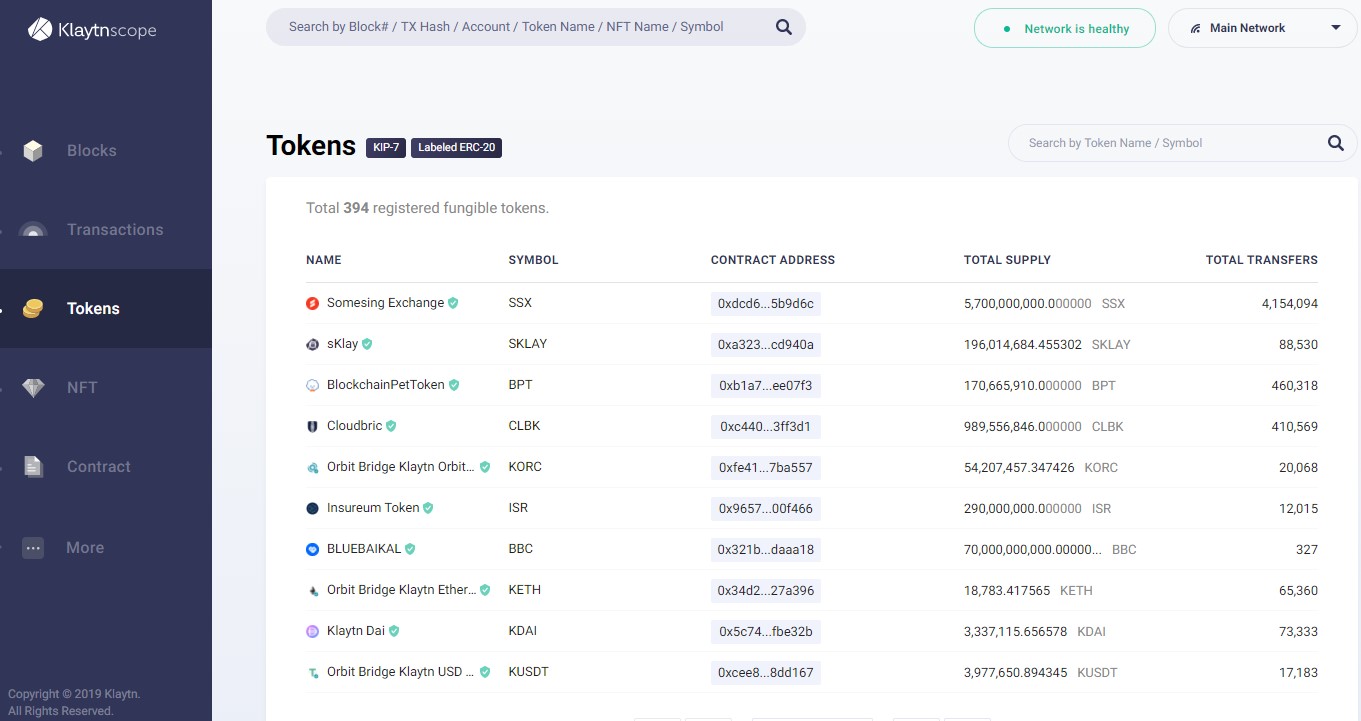Image resolution: width=1361 pixels, height=721 pixels.
Task: Open the Klaytnscope logo home link
Action: pos(92,30)
